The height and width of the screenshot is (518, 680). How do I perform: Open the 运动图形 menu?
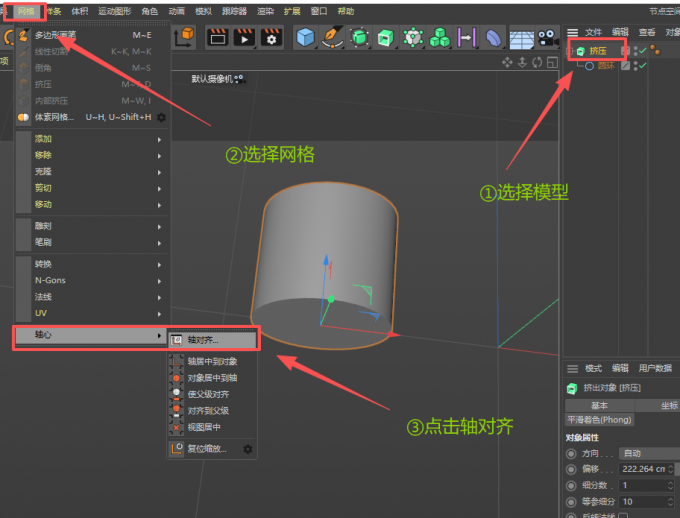[x=114, y=11]
